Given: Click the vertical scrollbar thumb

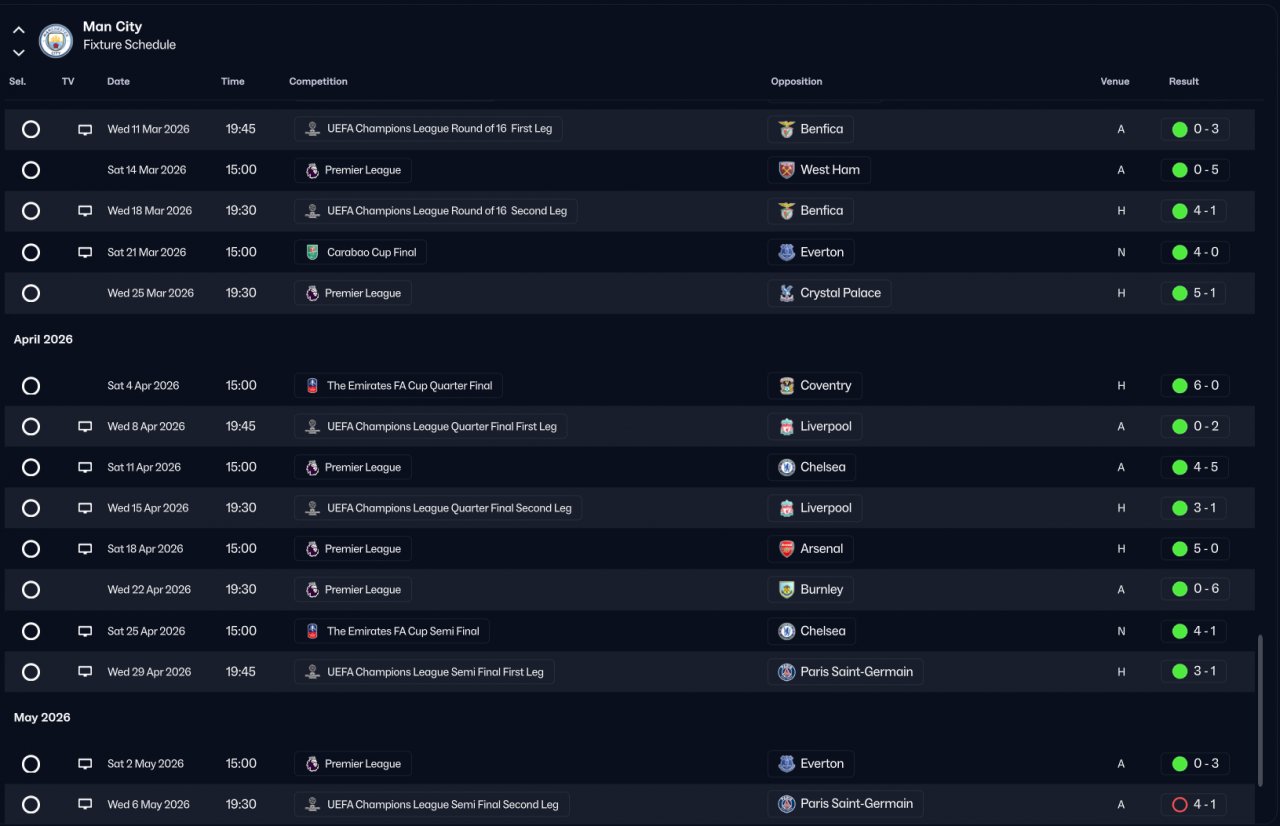Looking at the screenshot, I should 1260,710.
